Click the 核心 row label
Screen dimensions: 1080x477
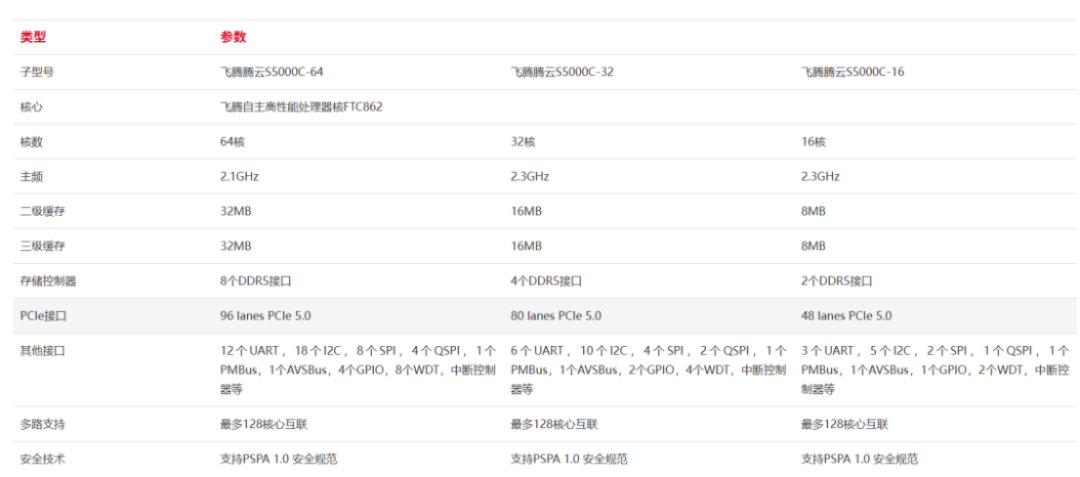(32, 107)
